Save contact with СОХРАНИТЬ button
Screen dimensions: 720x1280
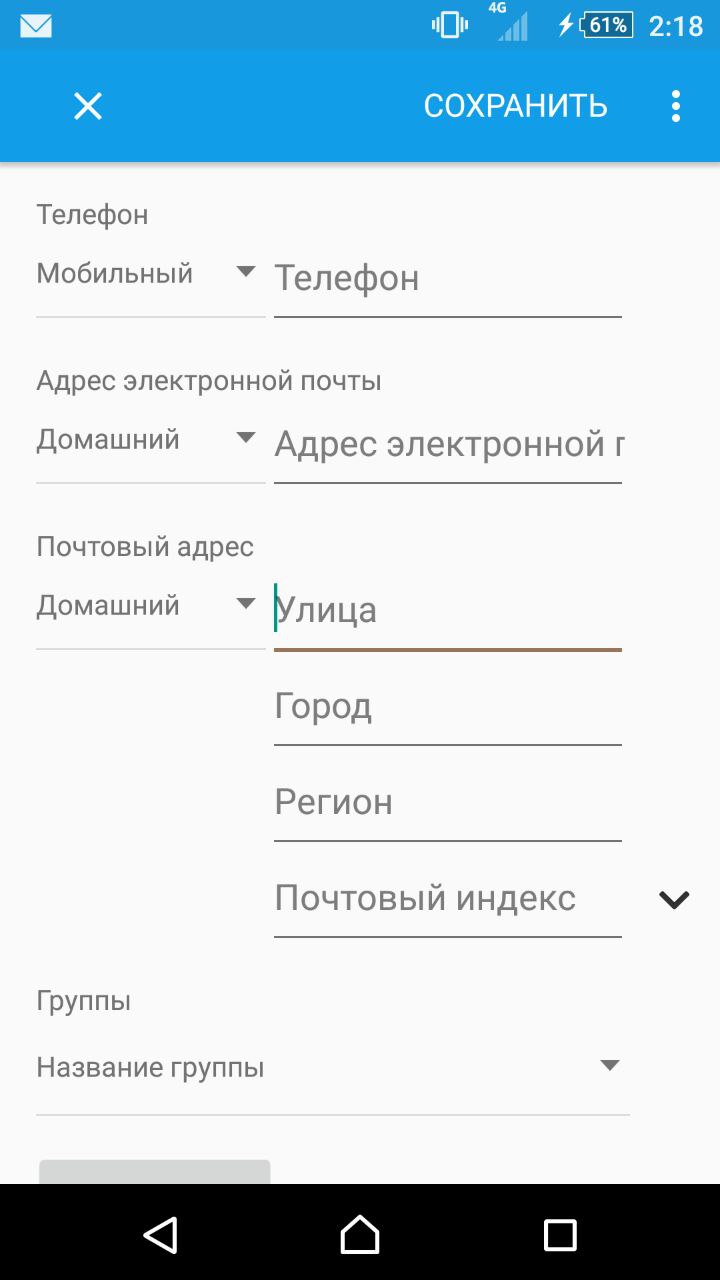[515, 106]
